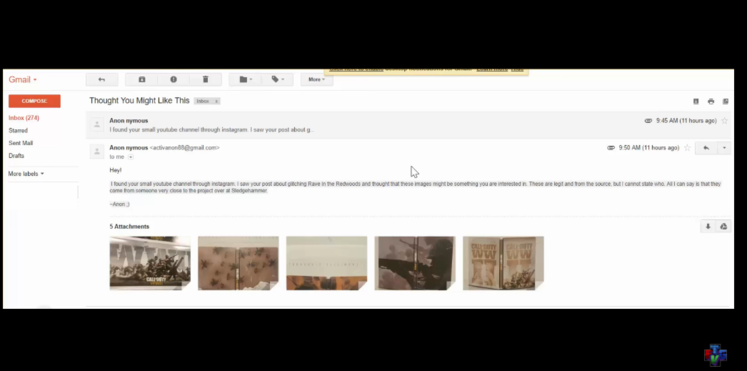Viewport: 747px width, 371px height.
Task: Expand the More actions dropdown
Action: [317, 80]
